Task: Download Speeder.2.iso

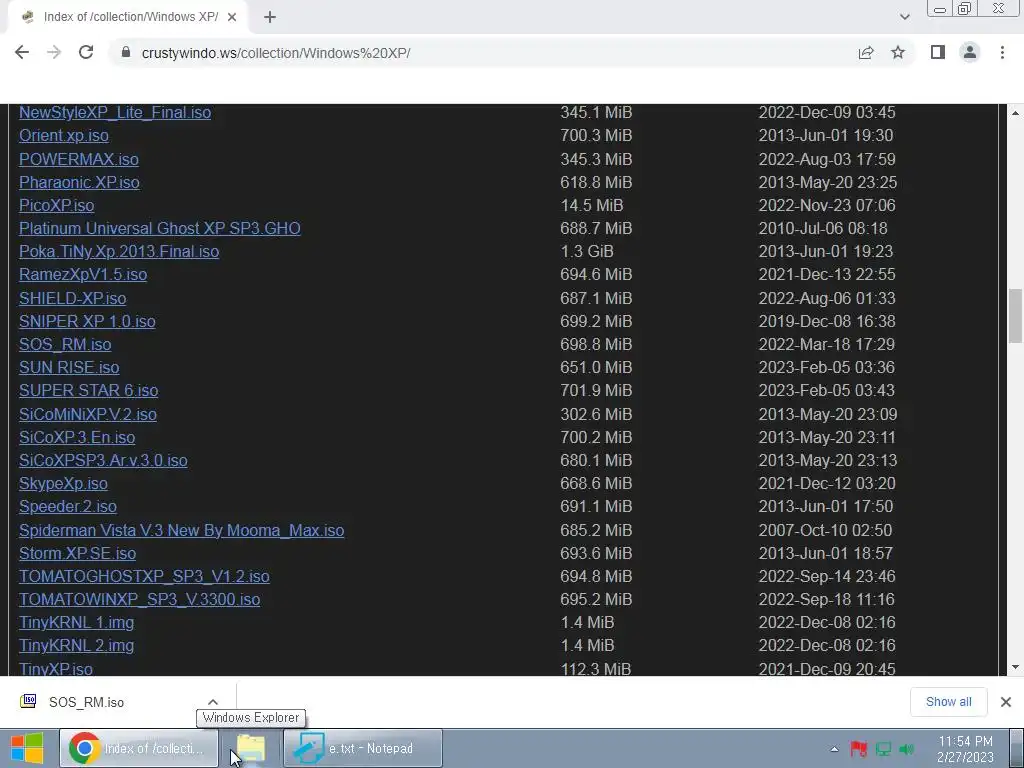Action: coord(68,507)
